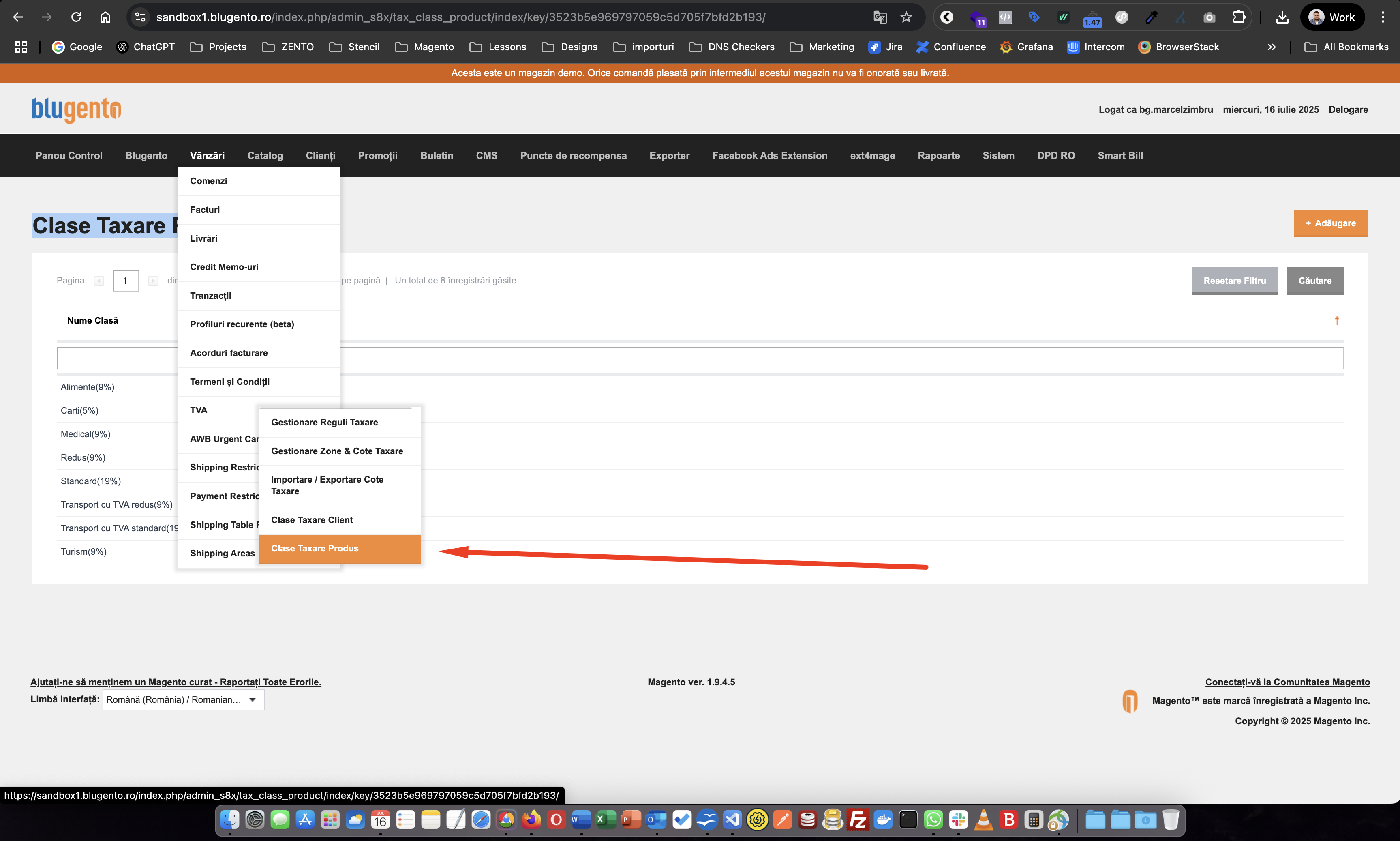Click the Nume Clasă filter input field
This screenshot has width=1400, height=841.
click(700, 358)
